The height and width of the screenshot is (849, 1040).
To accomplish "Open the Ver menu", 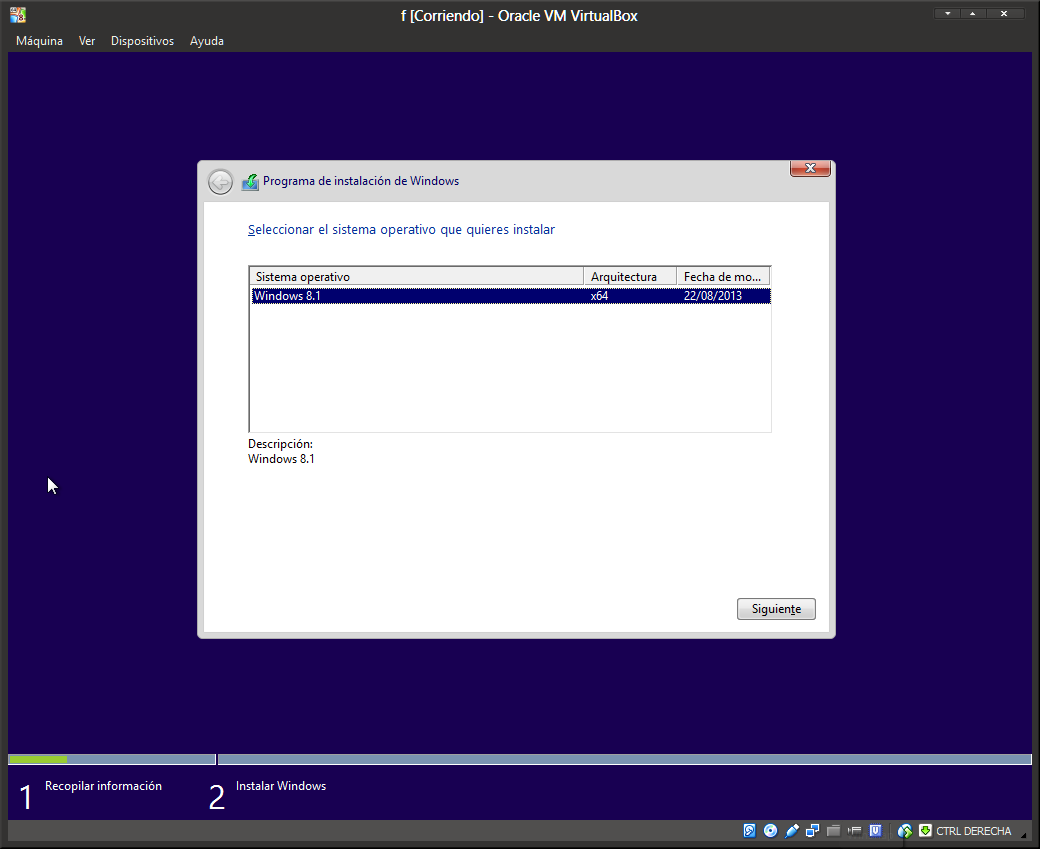I will tap(87, 41).
